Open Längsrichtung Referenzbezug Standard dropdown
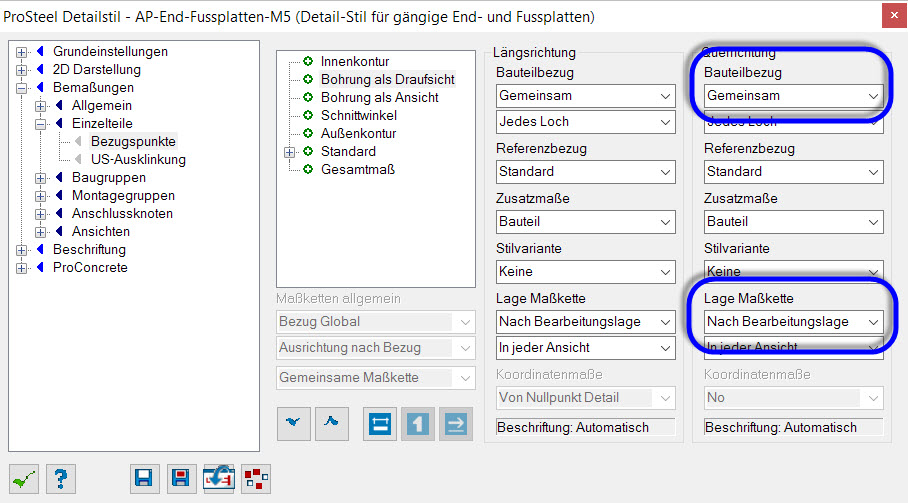Image resolution: width=908 pixels, height=503 pixels. (585, 172)
